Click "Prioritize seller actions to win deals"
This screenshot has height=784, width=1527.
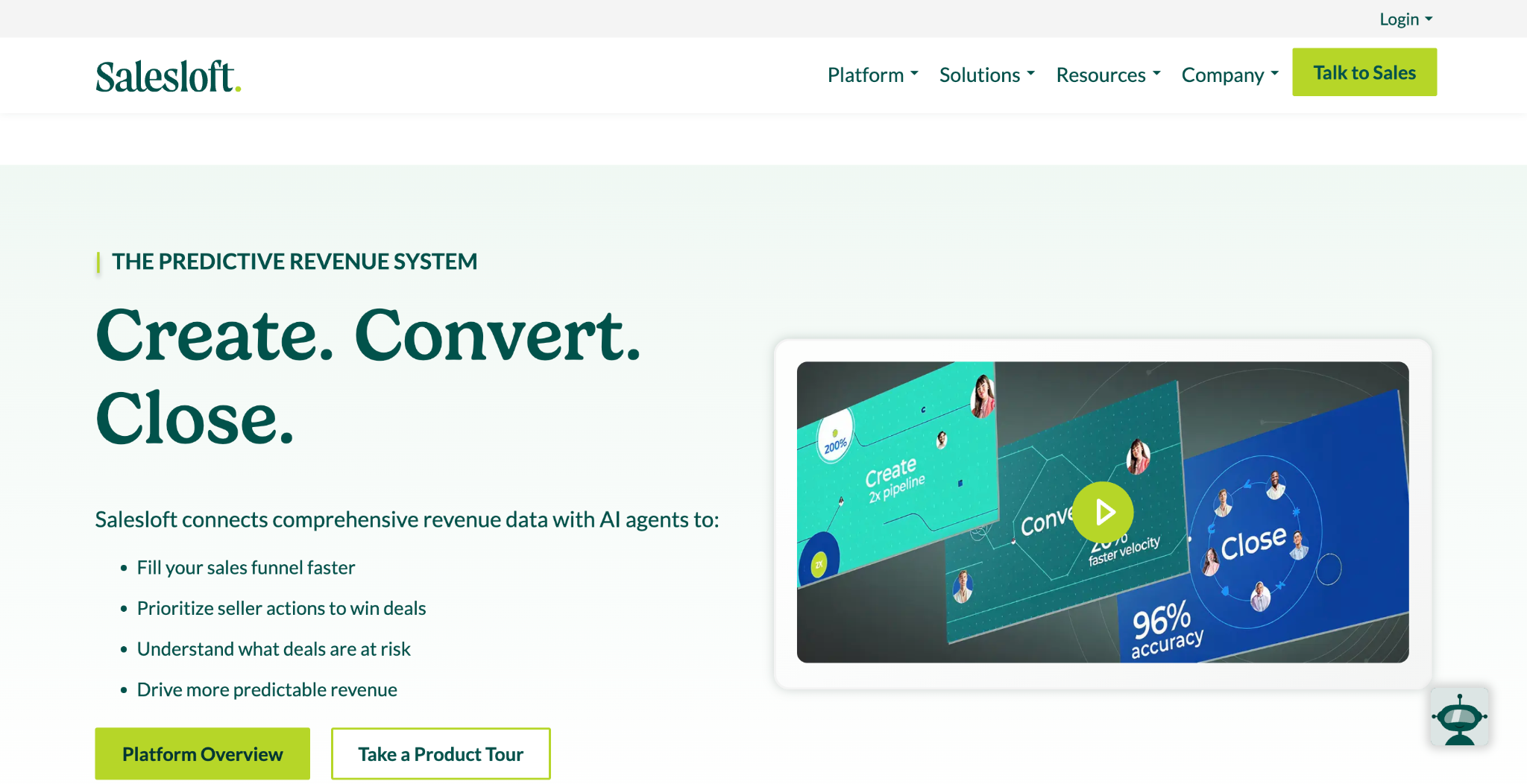[281, 609]
